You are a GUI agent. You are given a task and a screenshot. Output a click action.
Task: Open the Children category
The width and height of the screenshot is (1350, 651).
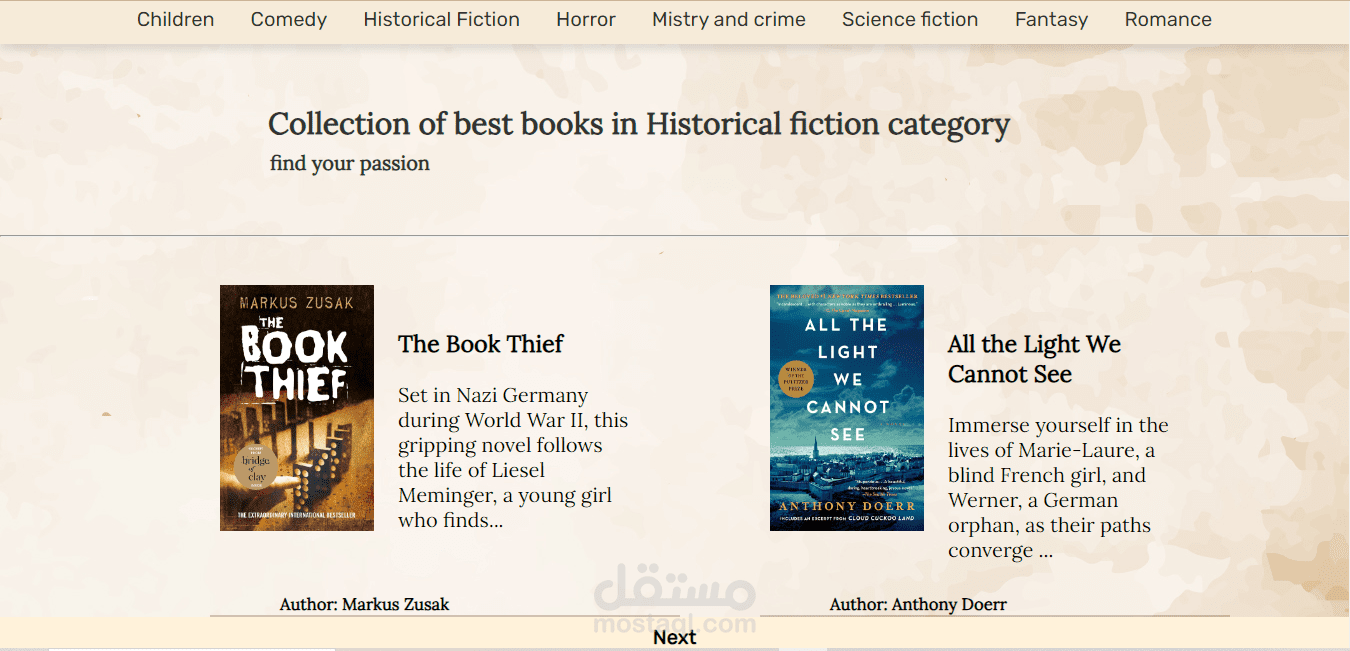coord(175,19)
